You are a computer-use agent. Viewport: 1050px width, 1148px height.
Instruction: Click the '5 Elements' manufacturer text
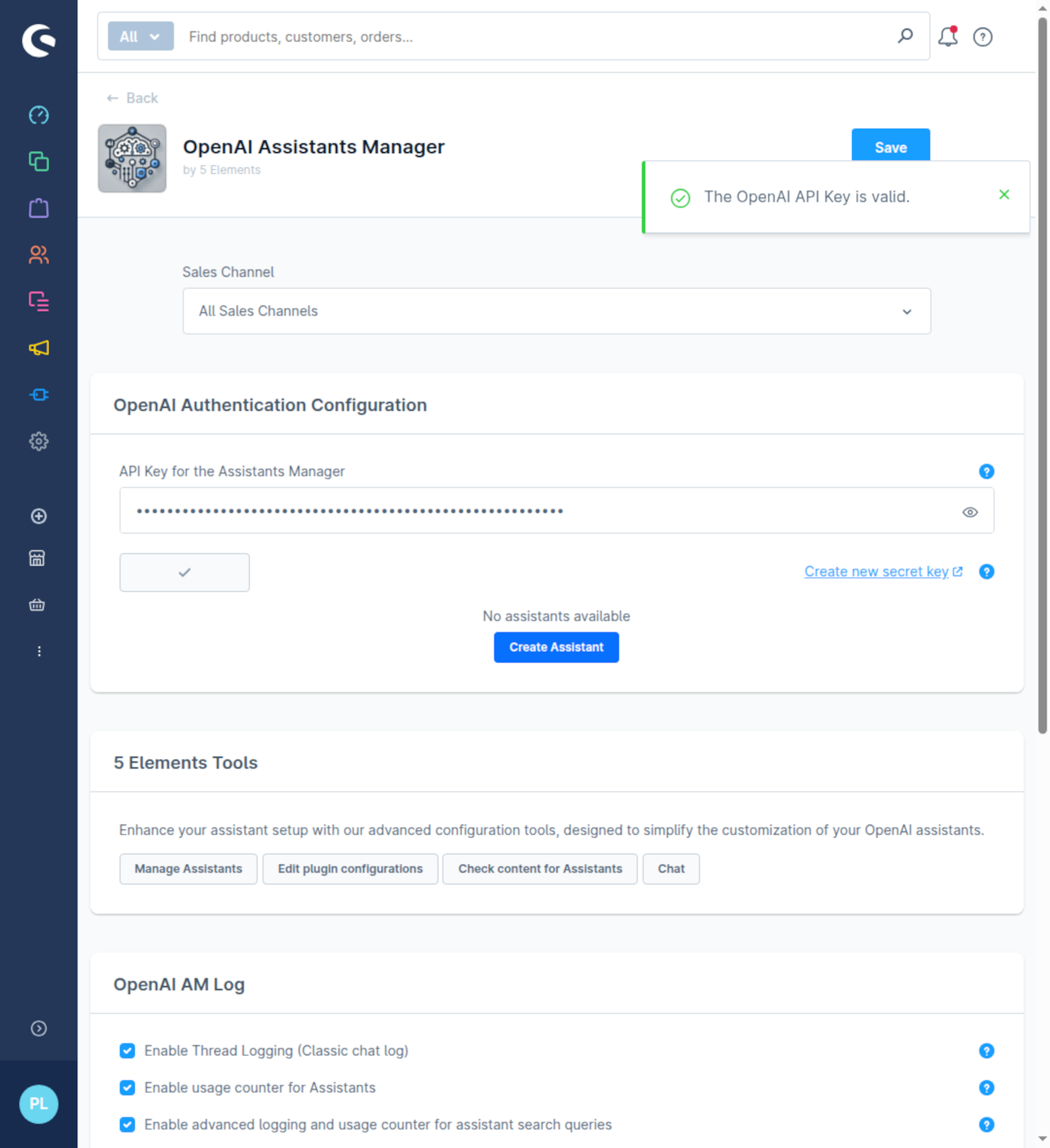(230, 170)
